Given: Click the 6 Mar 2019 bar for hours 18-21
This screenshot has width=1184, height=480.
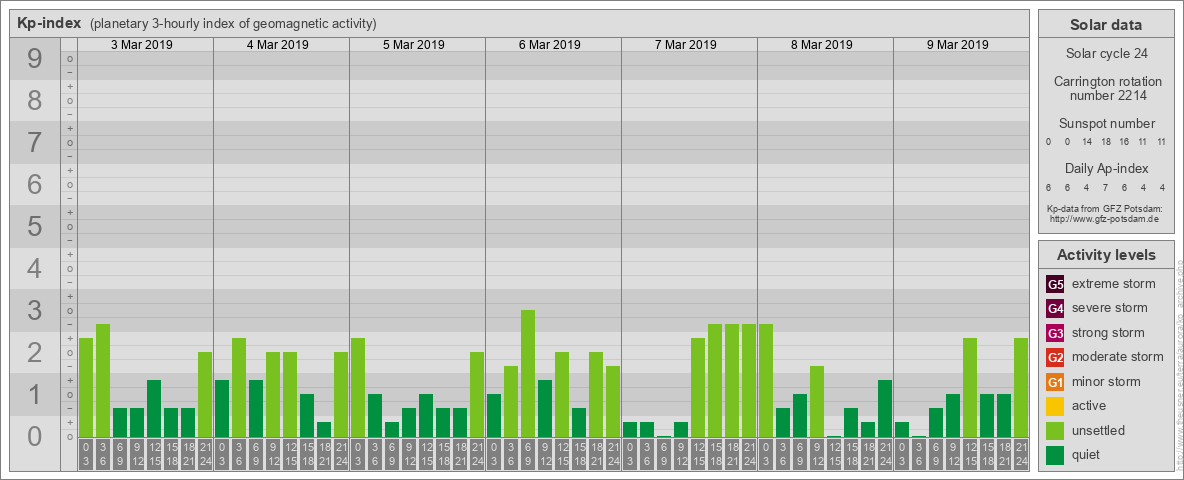Looking at the screenshot, I should 596,395.
